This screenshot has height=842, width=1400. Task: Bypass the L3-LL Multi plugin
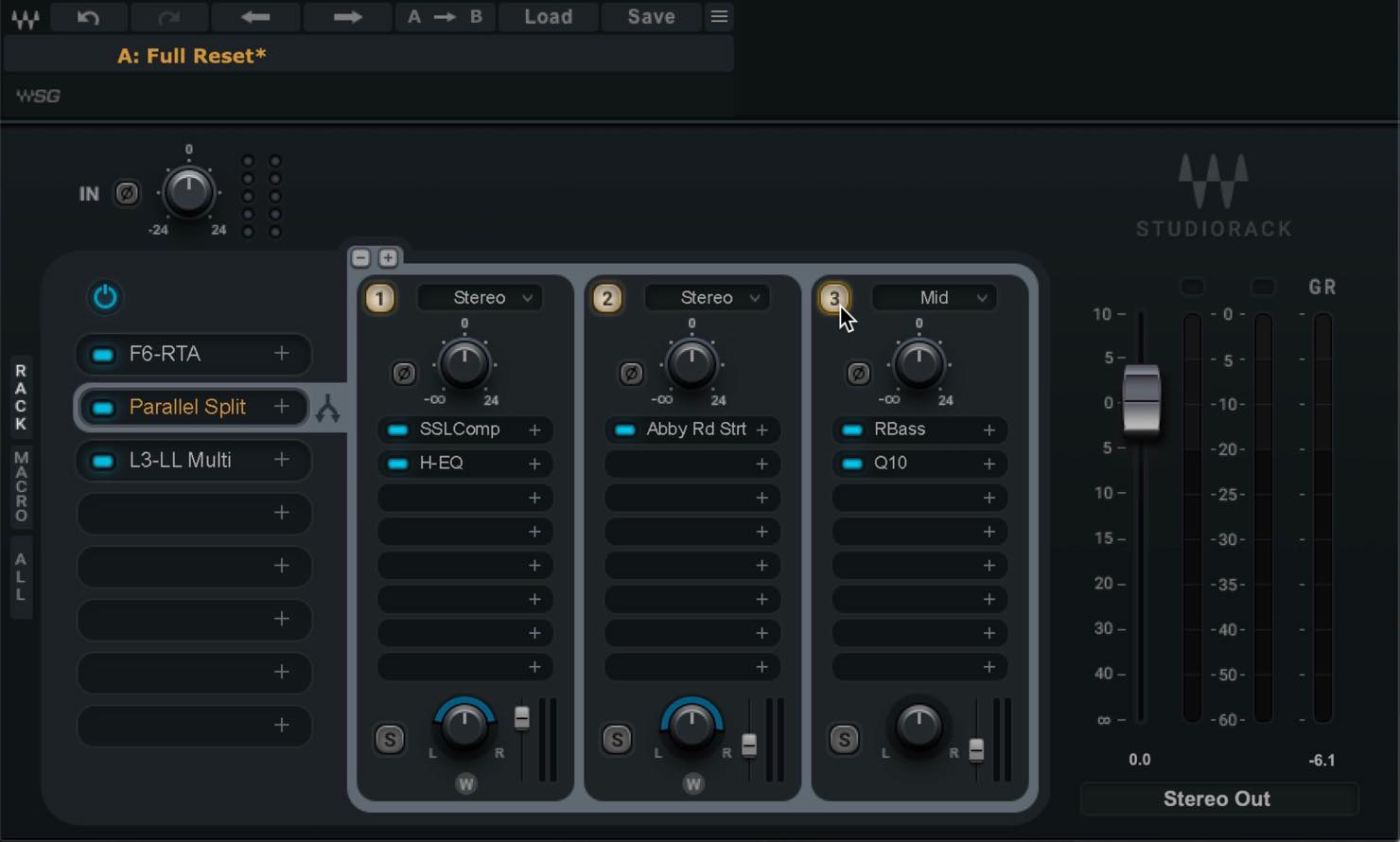pos(102,461)
